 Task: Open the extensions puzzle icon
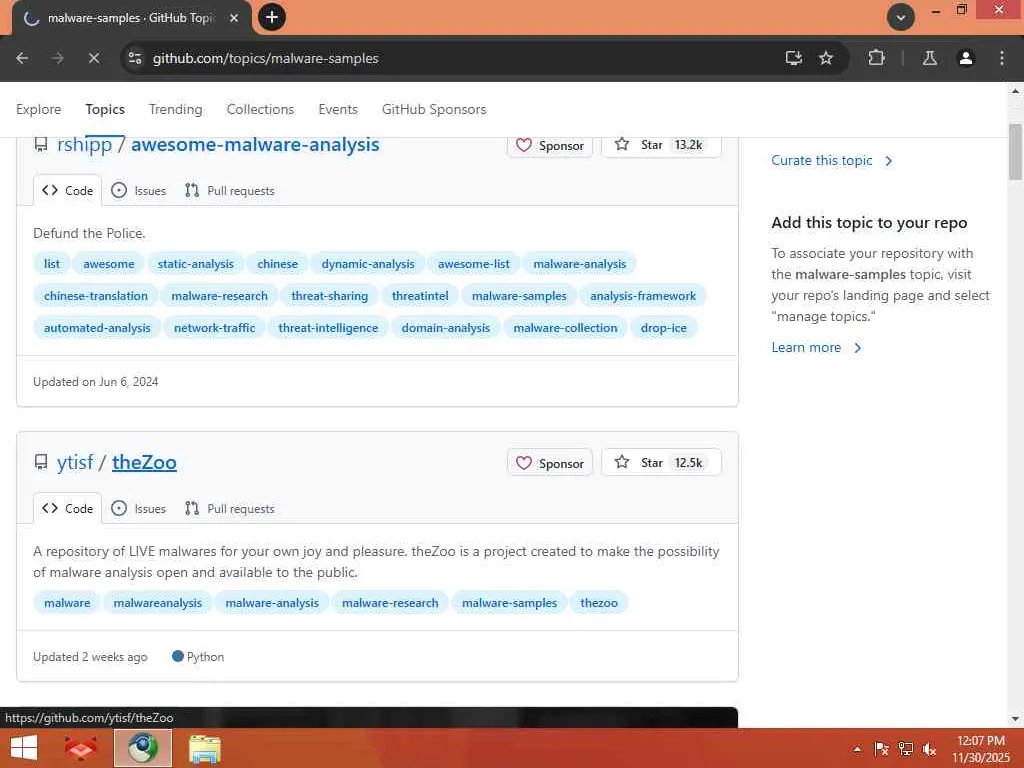(x=876, y=58)
